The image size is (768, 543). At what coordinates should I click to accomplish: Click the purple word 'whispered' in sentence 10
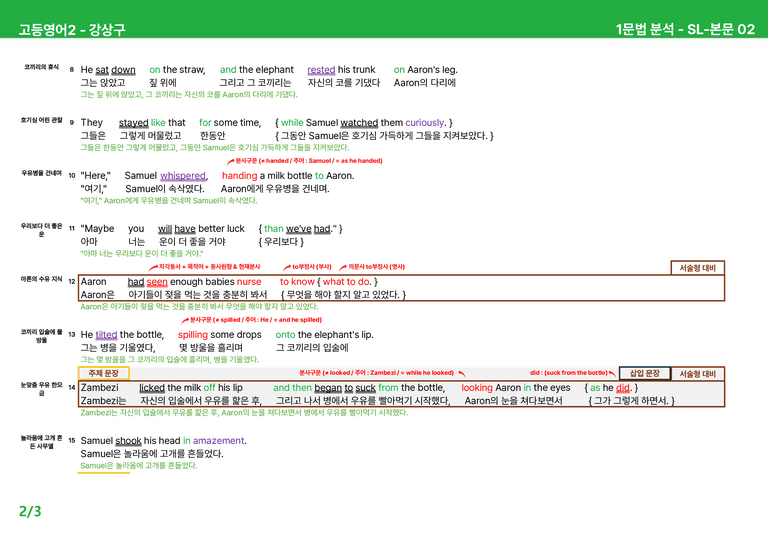point(183,176)
